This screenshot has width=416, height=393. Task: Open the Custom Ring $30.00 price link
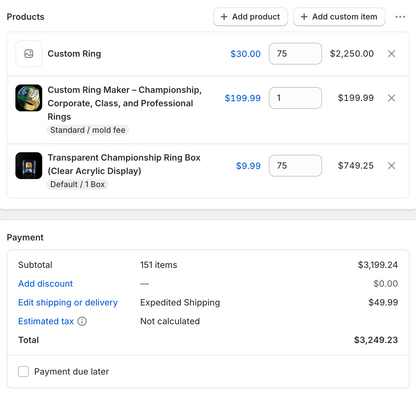tap(245, 54)
